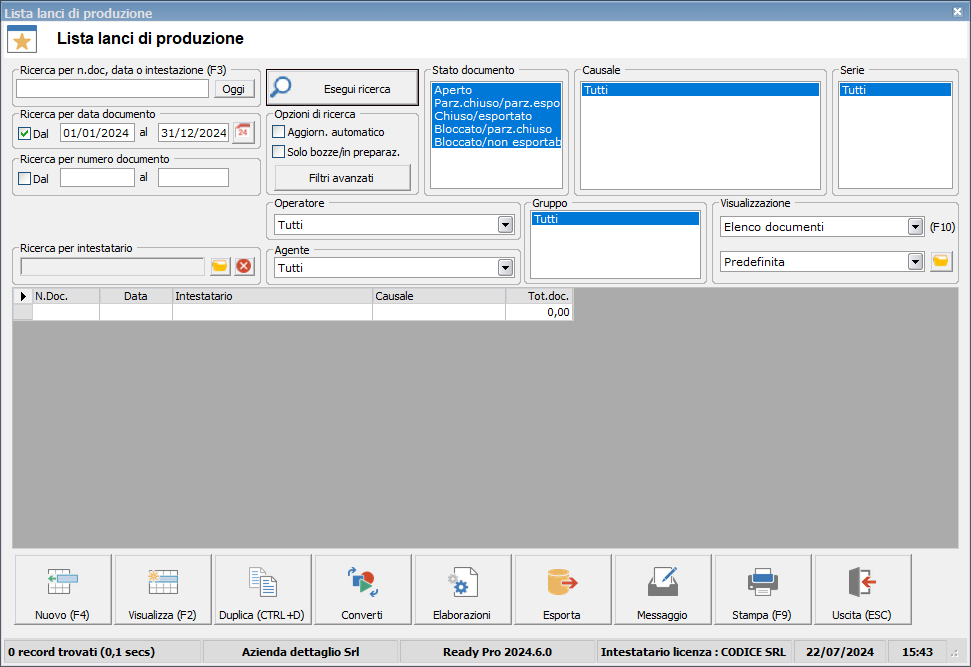Open folder icon next to Predefinita

941,261
